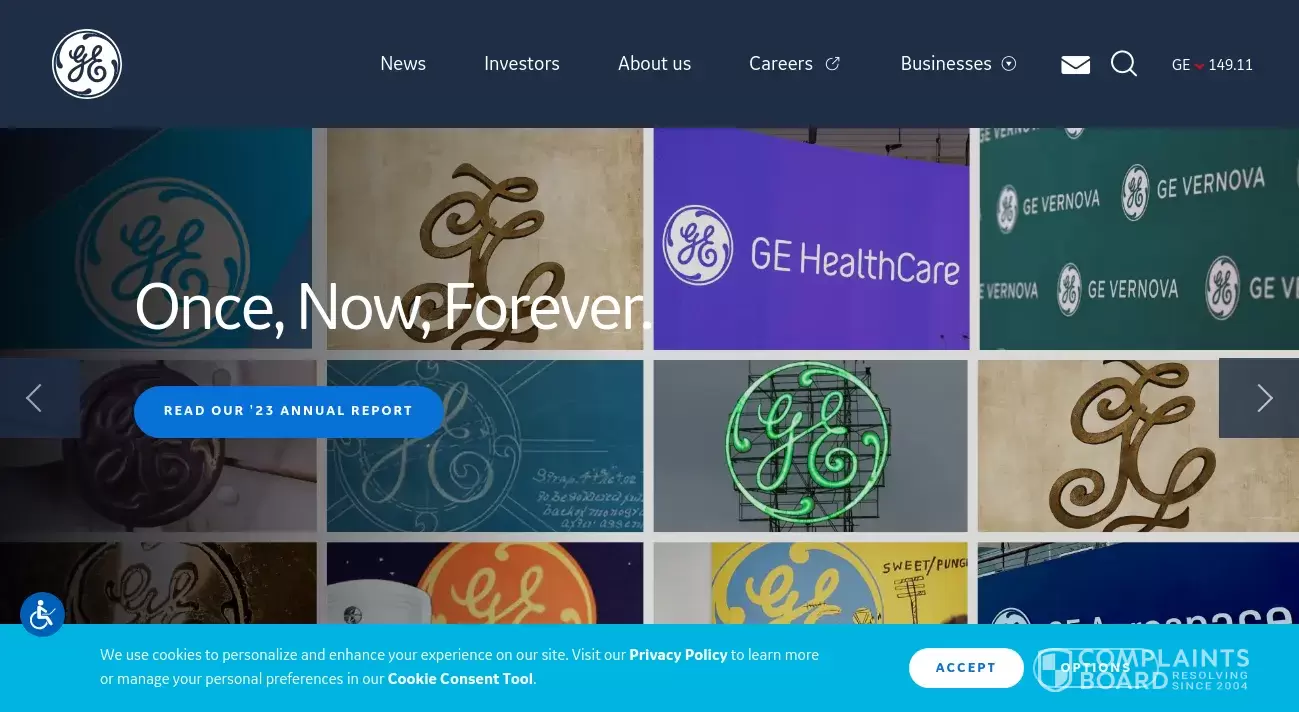Open cookie Options button
This screenshot has width=1299, height=712.
tap(1095, 668)
